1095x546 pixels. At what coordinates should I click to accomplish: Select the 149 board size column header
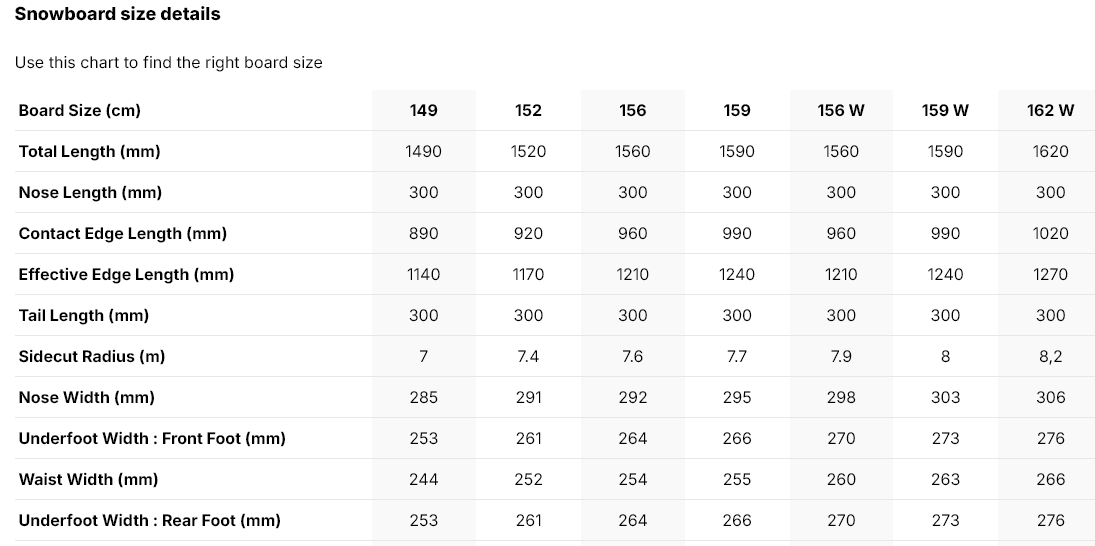[x=423, y=110]
